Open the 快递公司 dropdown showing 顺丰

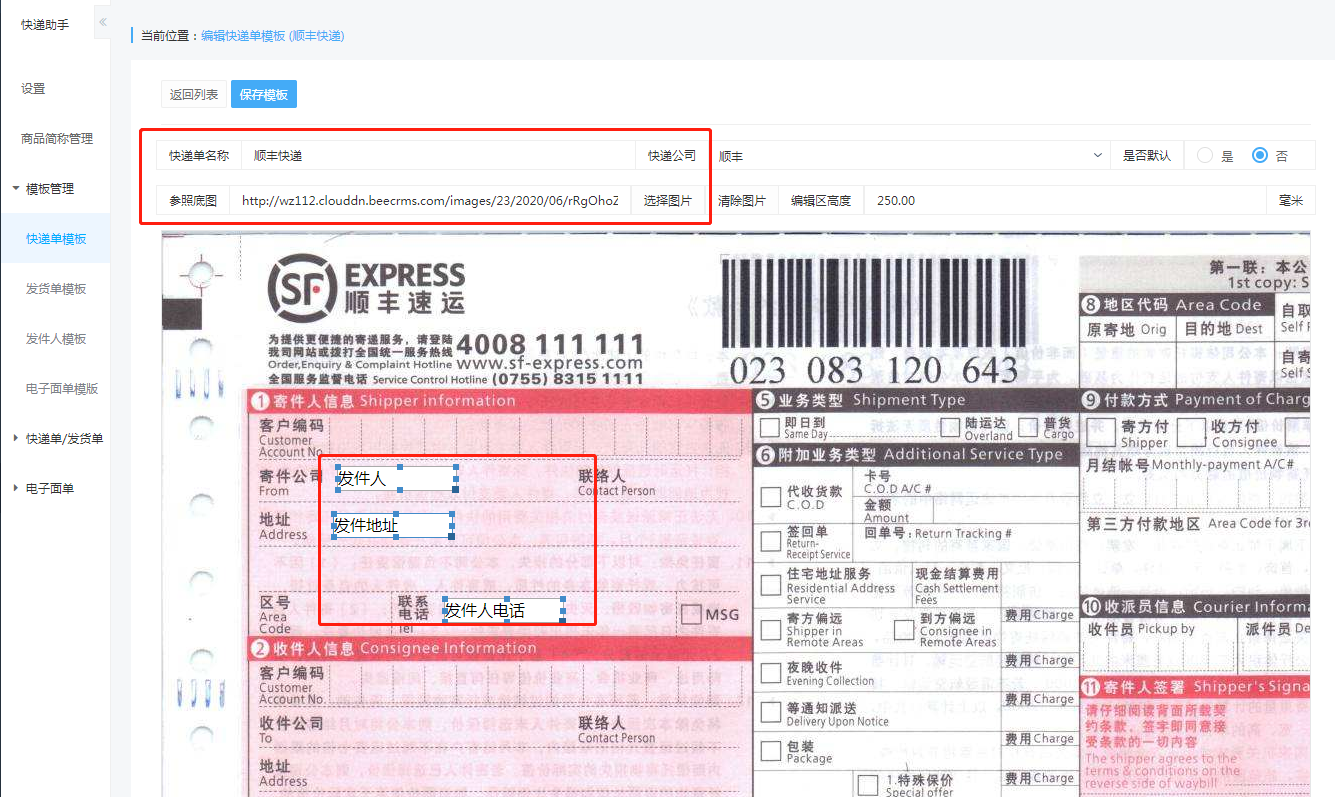pos(909,156)
